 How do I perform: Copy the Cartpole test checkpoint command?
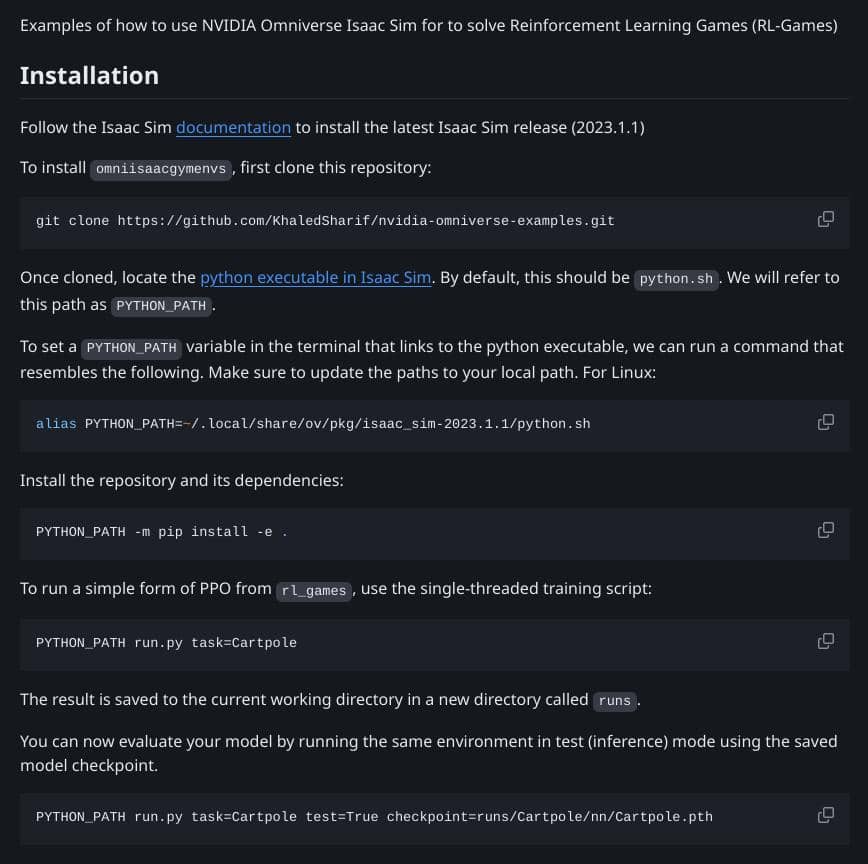pos(826,815)
